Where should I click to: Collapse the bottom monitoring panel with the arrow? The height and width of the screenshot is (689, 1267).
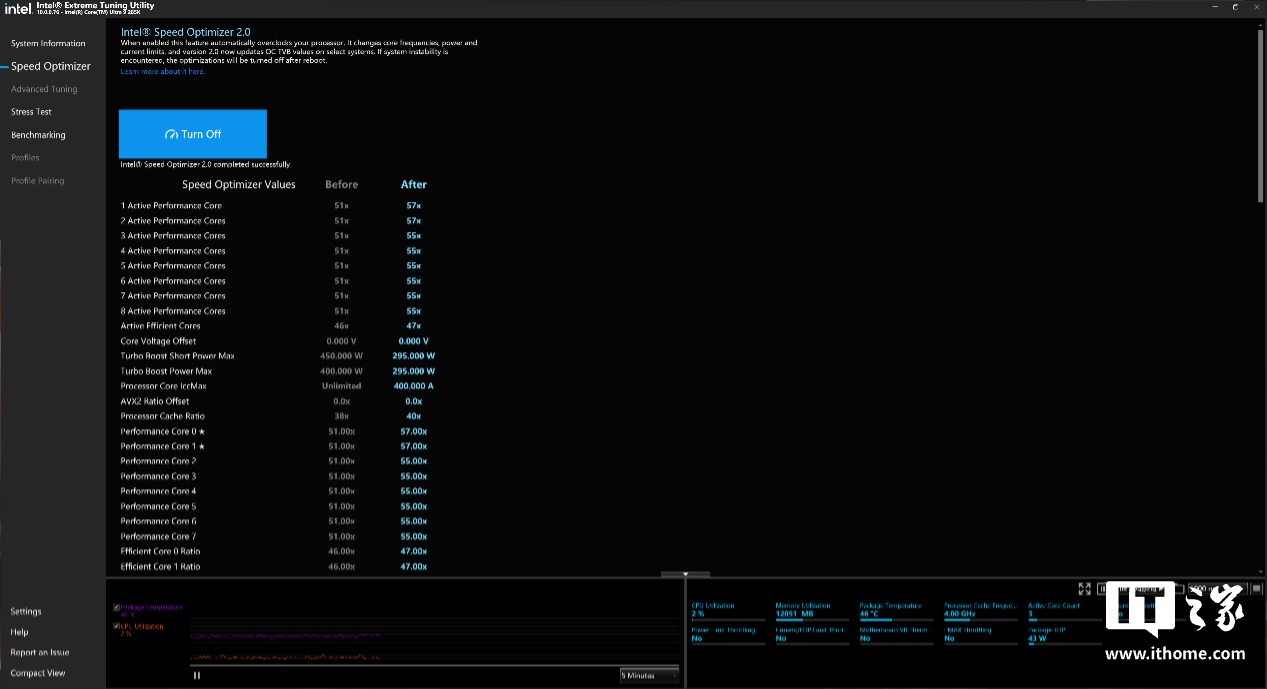click(x=685, y=575)
